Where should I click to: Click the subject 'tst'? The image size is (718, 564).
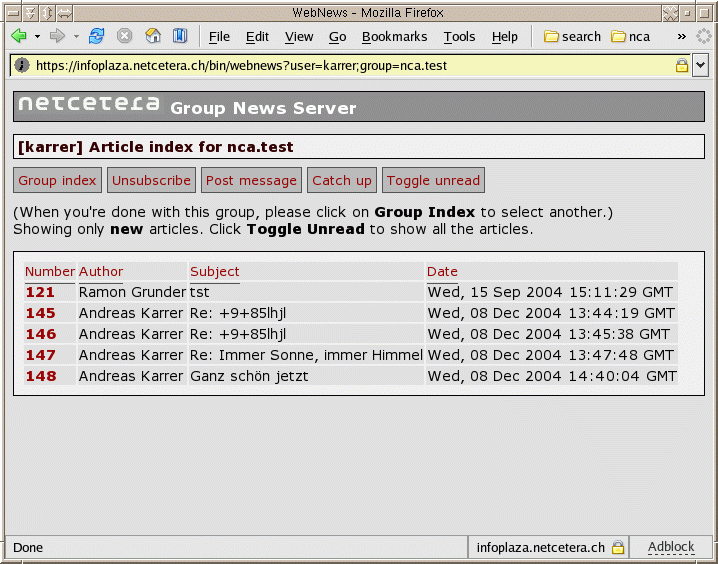[x=200, y=292]
